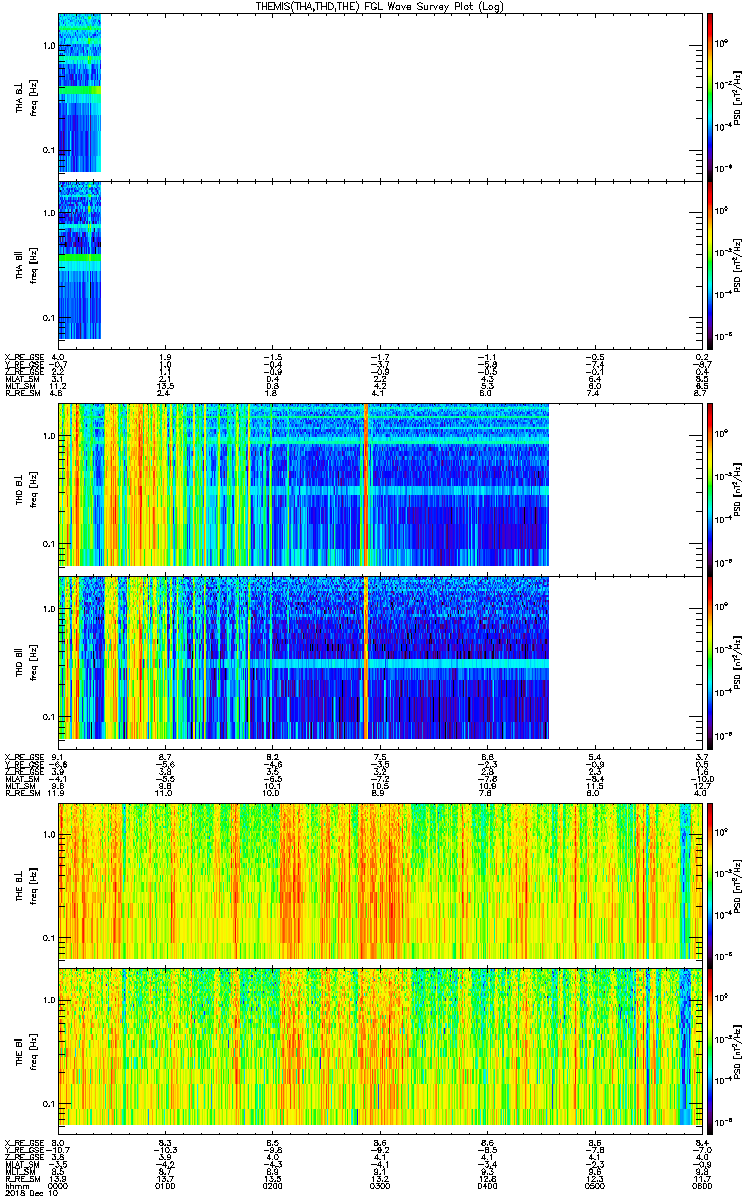
Task: Click the 1.0 tick on THA B-perpendicular axis
Action: [x=48, y=47]
